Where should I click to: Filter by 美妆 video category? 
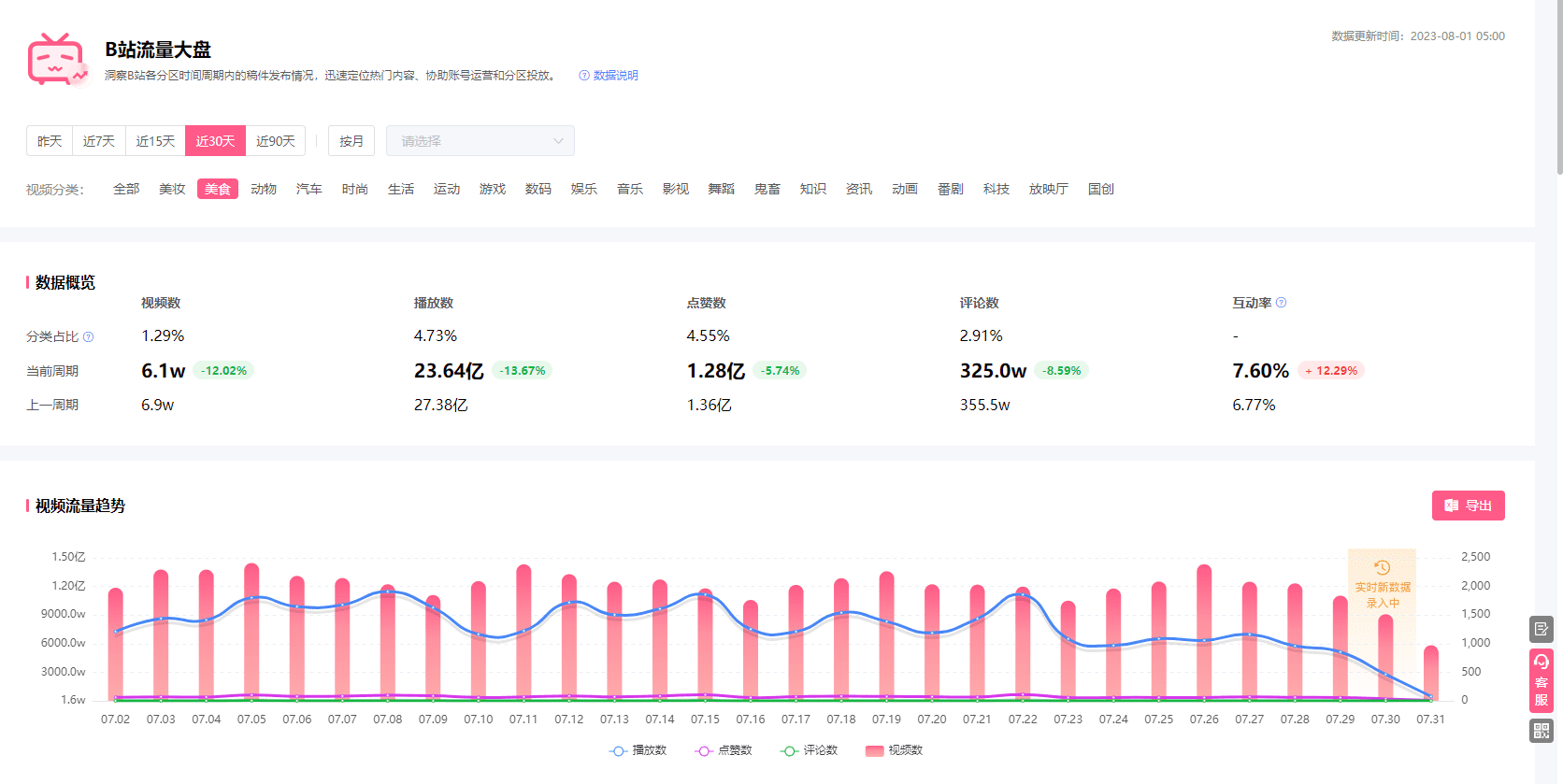172,189
